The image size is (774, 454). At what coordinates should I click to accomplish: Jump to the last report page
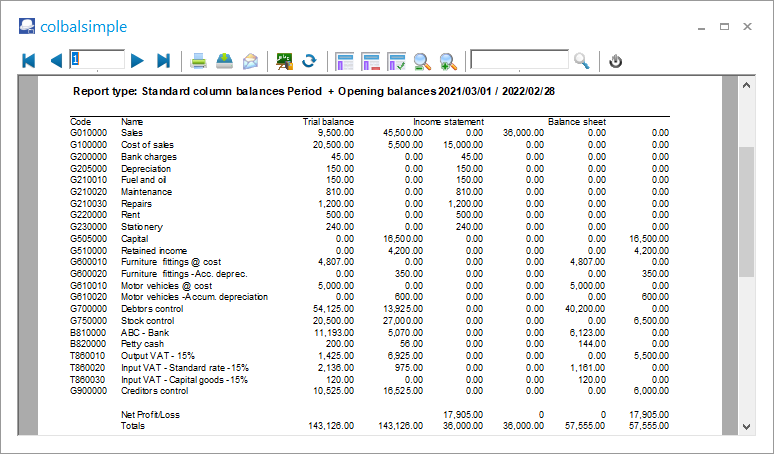(164, 61)
